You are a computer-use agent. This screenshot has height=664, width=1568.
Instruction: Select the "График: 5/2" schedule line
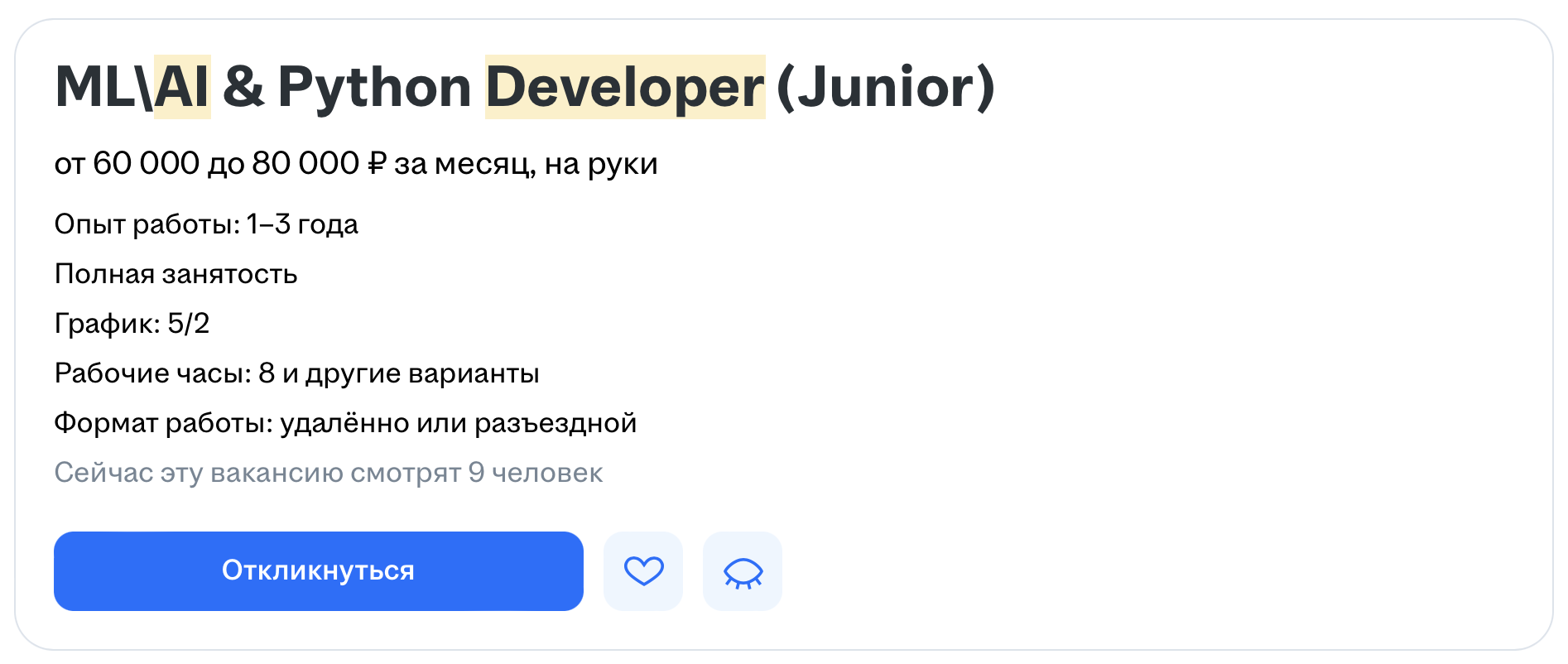(132, 324)
